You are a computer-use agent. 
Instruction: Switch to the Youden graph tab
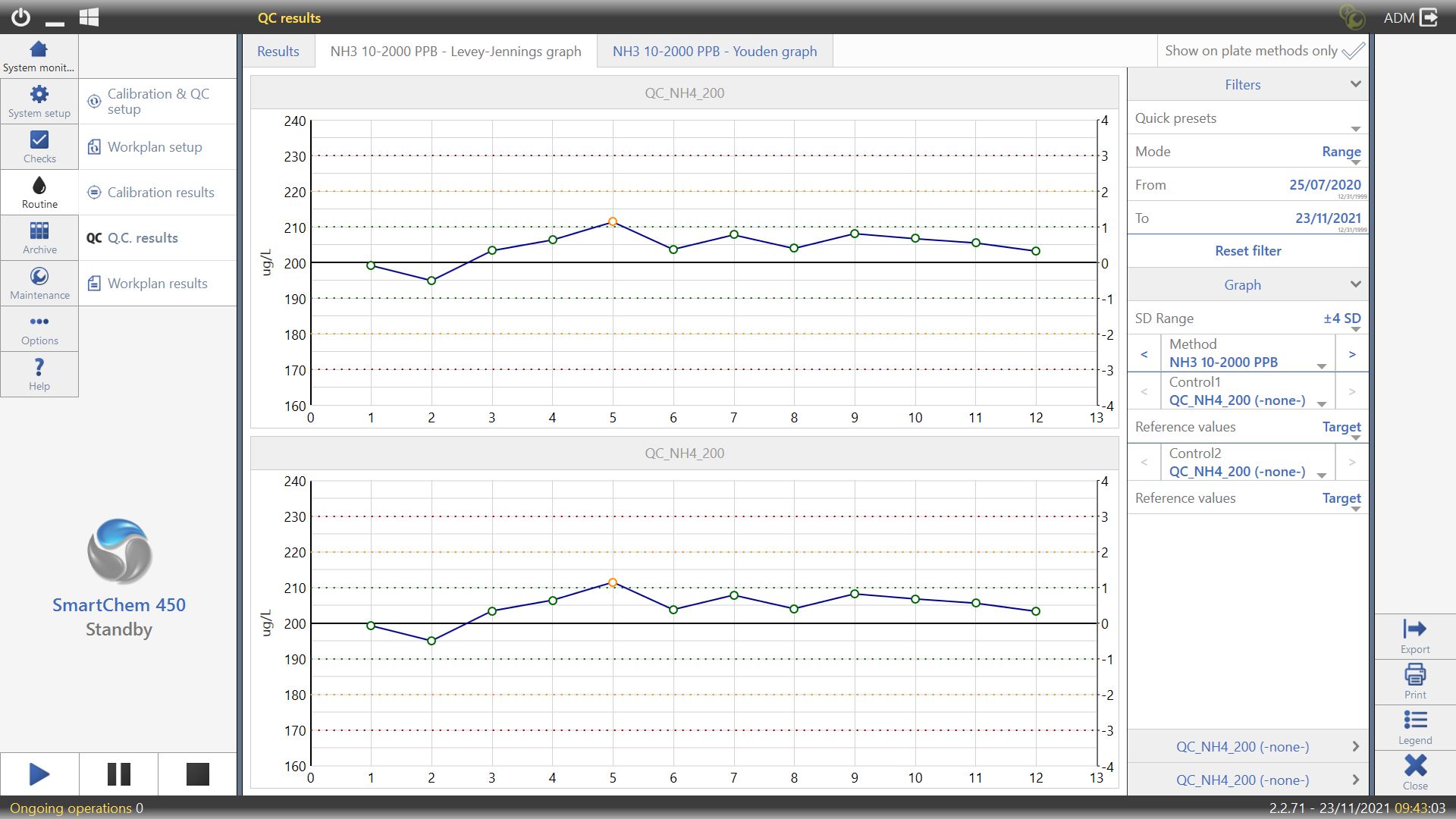[714, 52]
